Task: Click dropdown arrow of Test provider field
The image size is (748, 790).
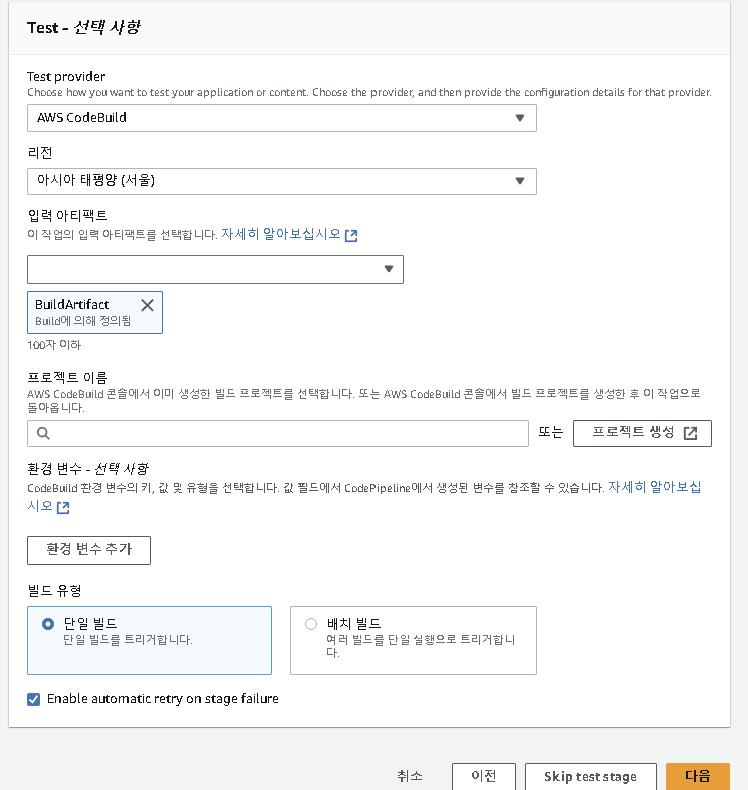Action: pos(520,118)
